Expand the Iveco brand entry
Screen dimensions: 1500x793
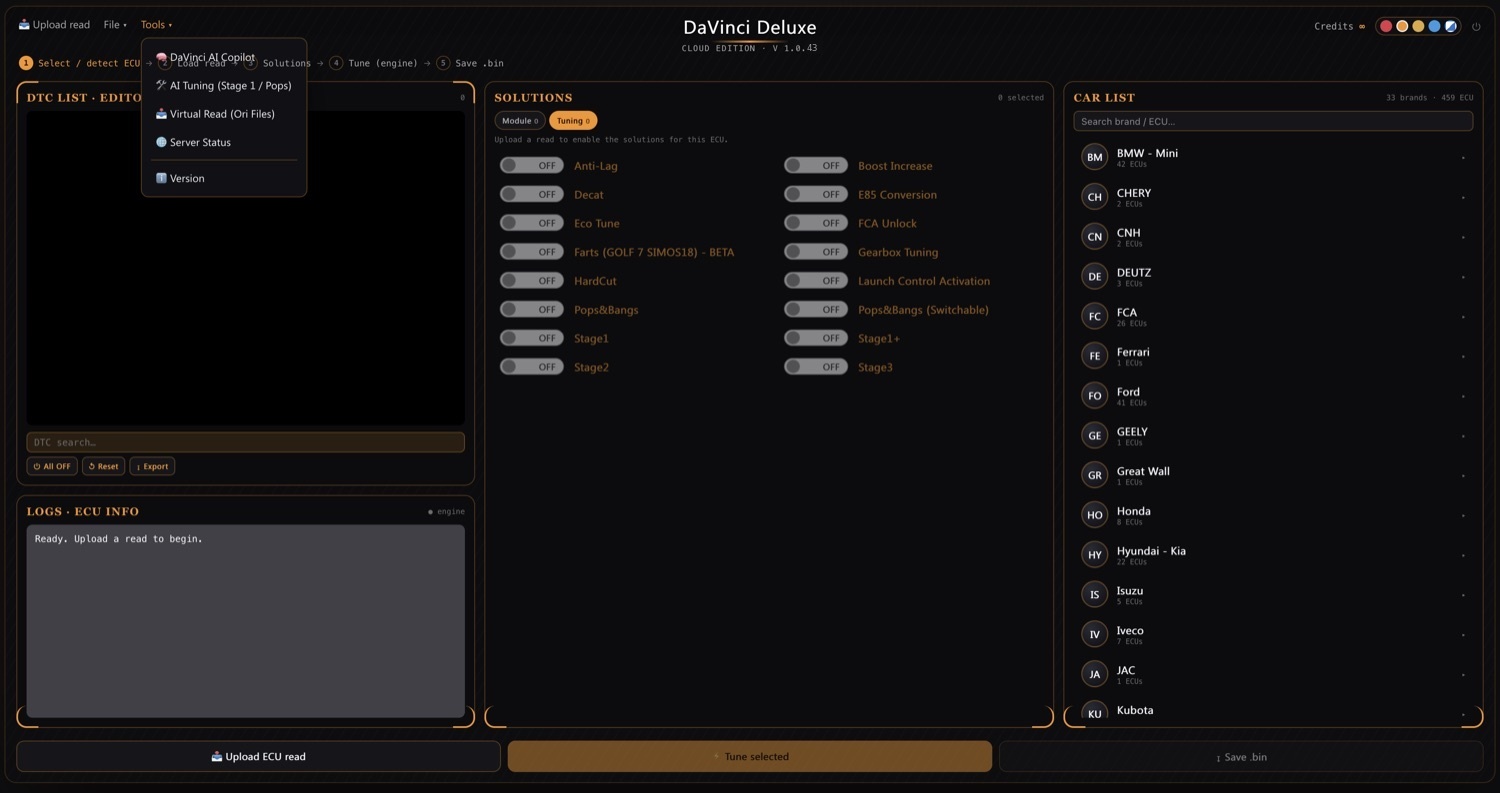pos(1273,634)
